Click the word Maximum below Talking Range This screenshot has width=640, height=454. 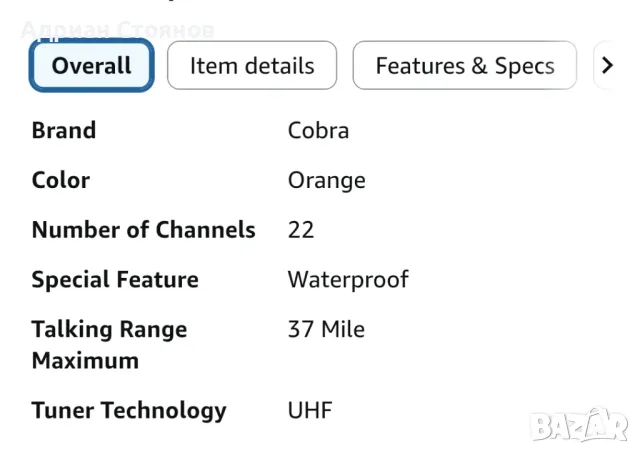85,360
